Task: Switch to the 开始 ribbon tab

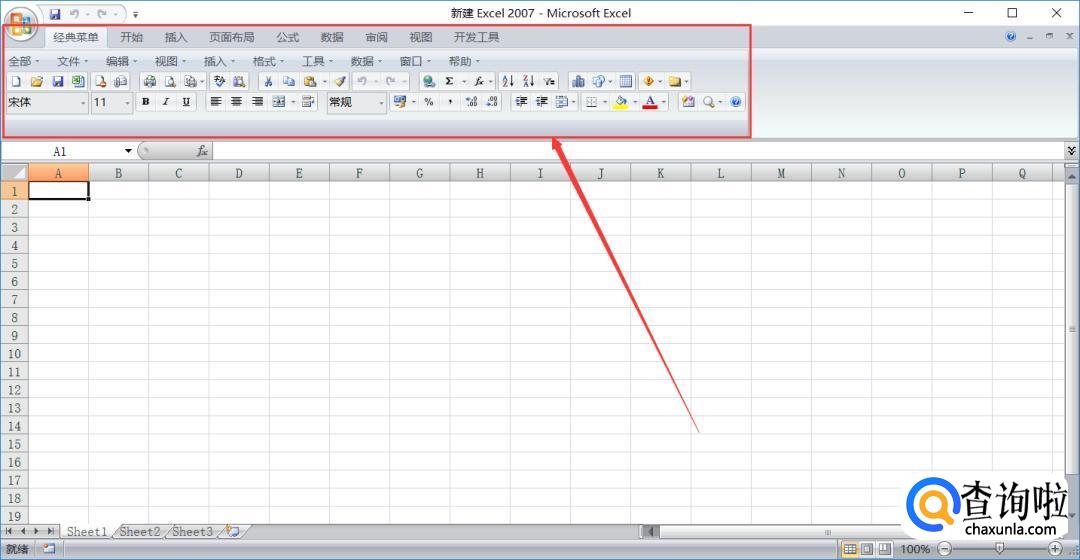Action: [132, 37]
